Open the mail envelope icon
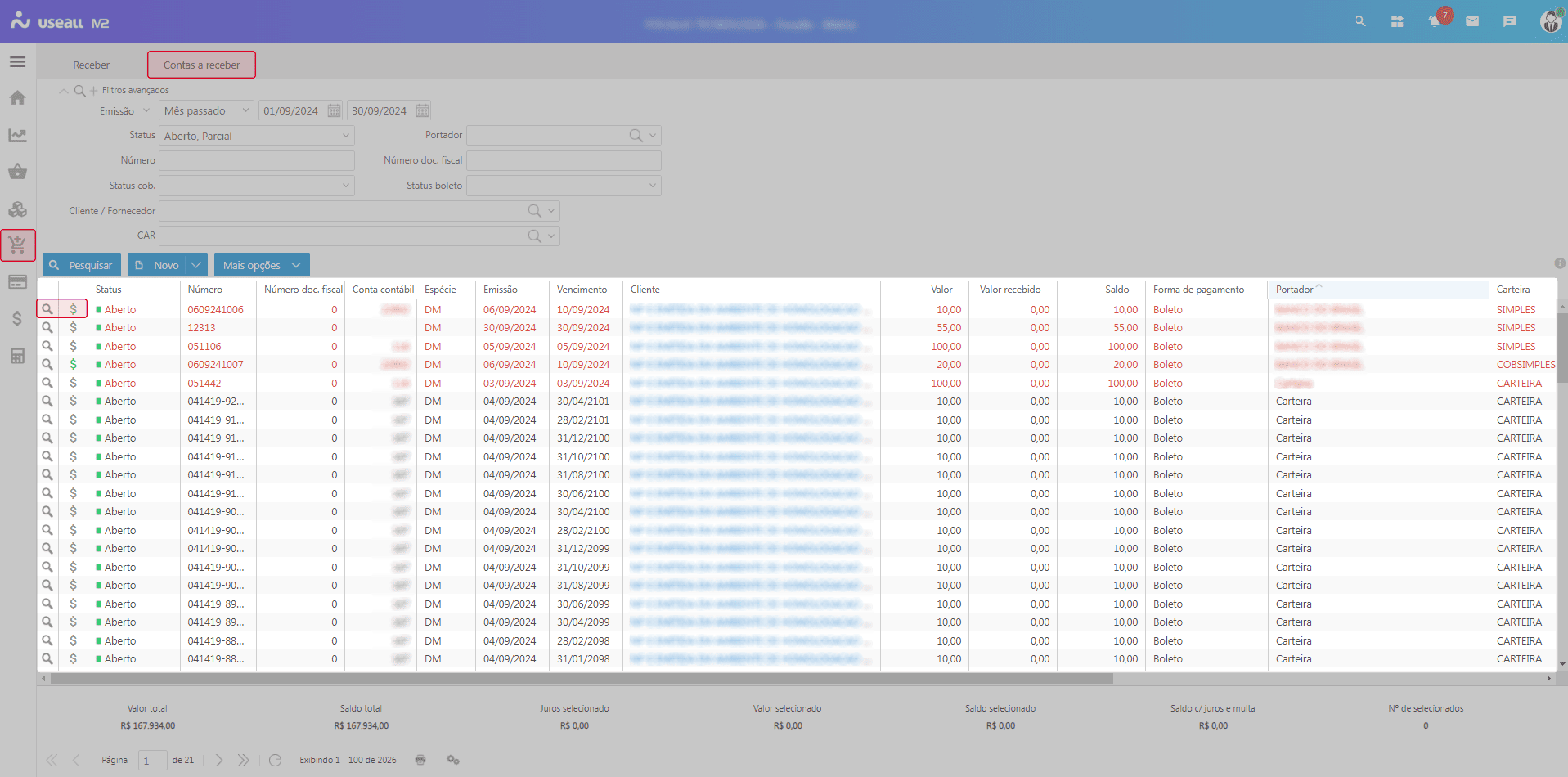Screen dimensions: 1568x777 coord(1472,21)
